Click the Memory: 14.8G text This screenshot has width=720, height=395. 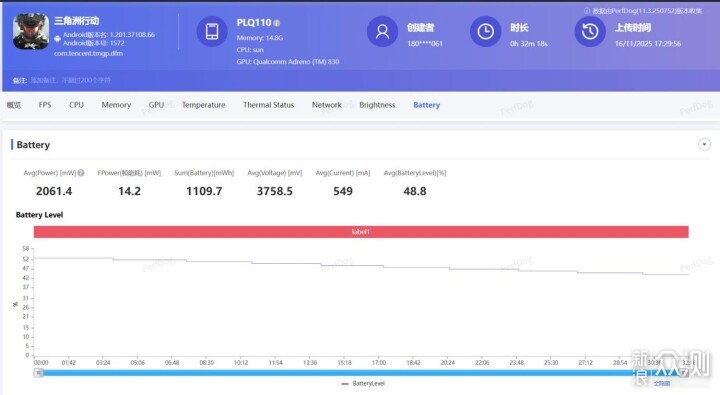[x=260, y=38]
